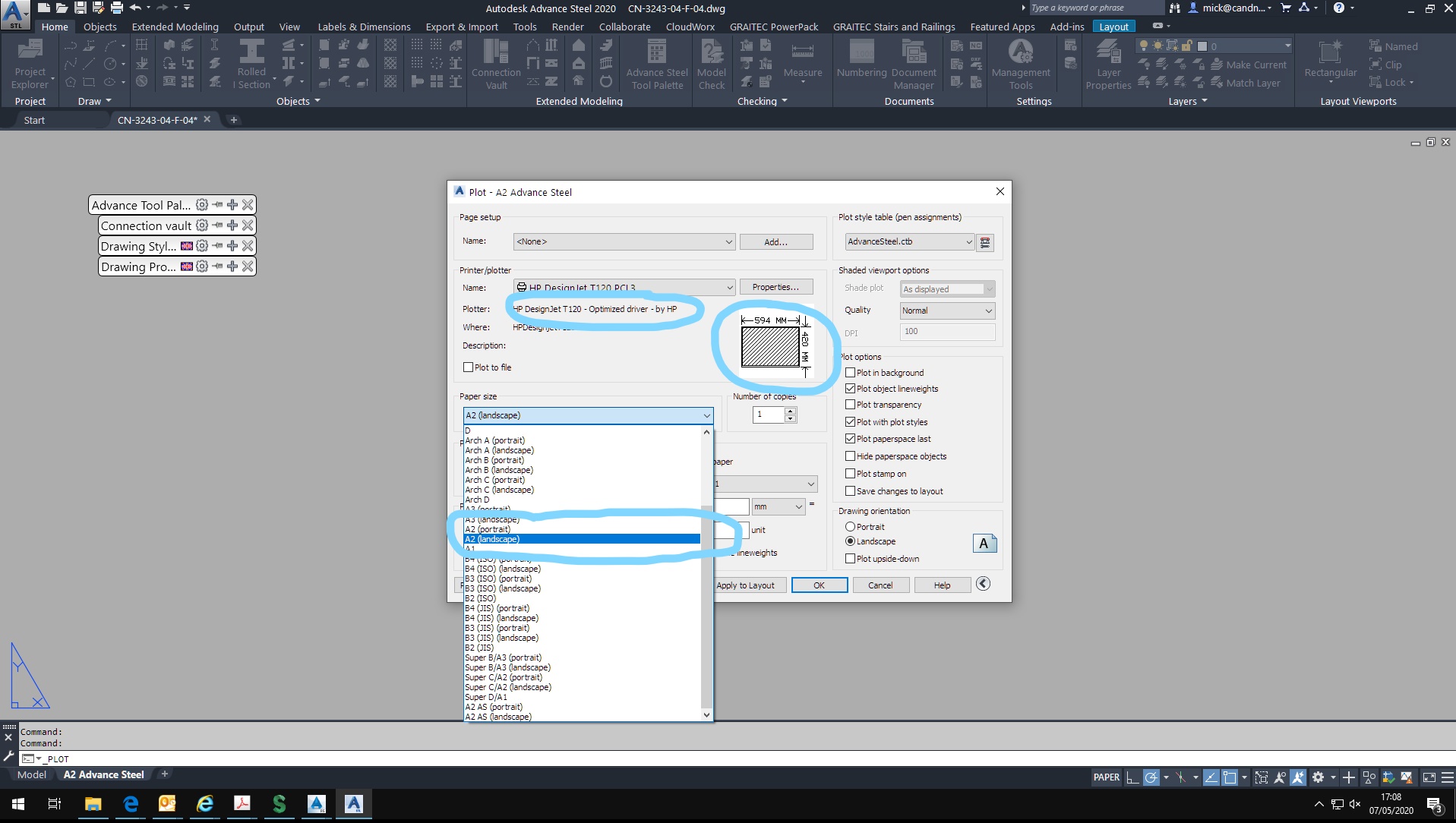Increase Number of copies with the up stepper

click(791, 410)
